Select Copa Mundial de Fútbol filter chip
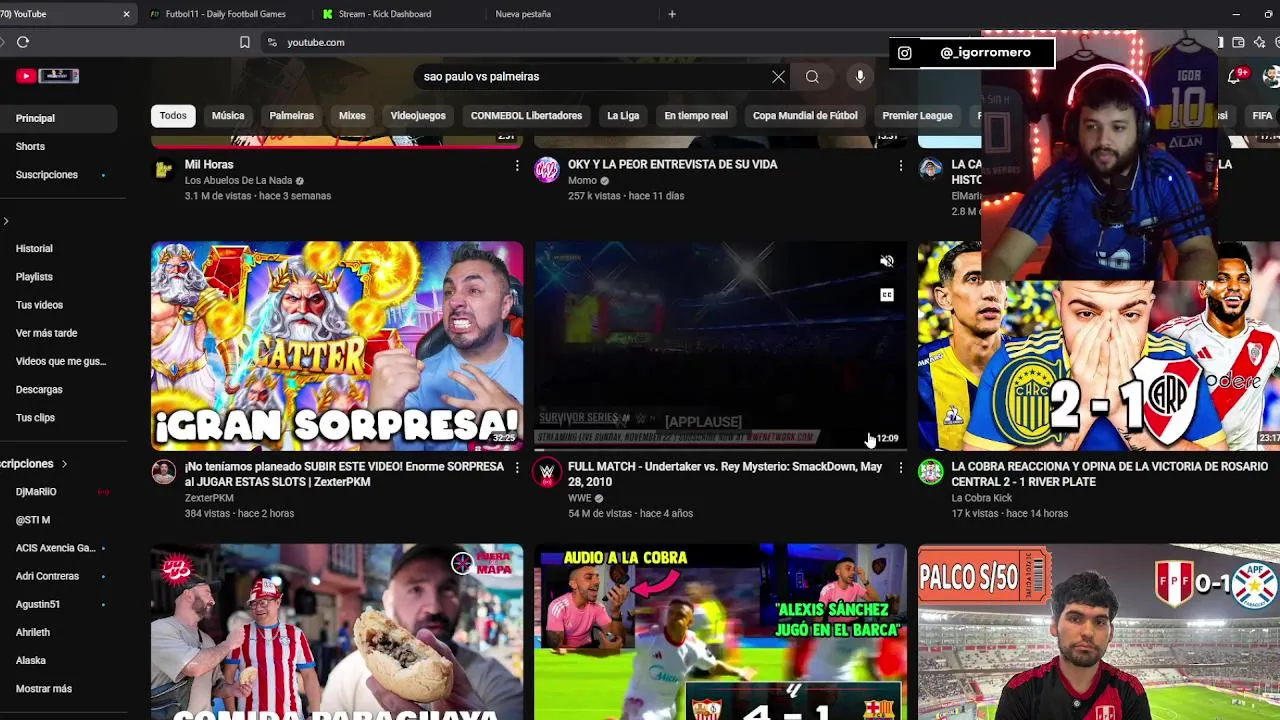This screenshot has height=720, width=1280. [805, 116]
